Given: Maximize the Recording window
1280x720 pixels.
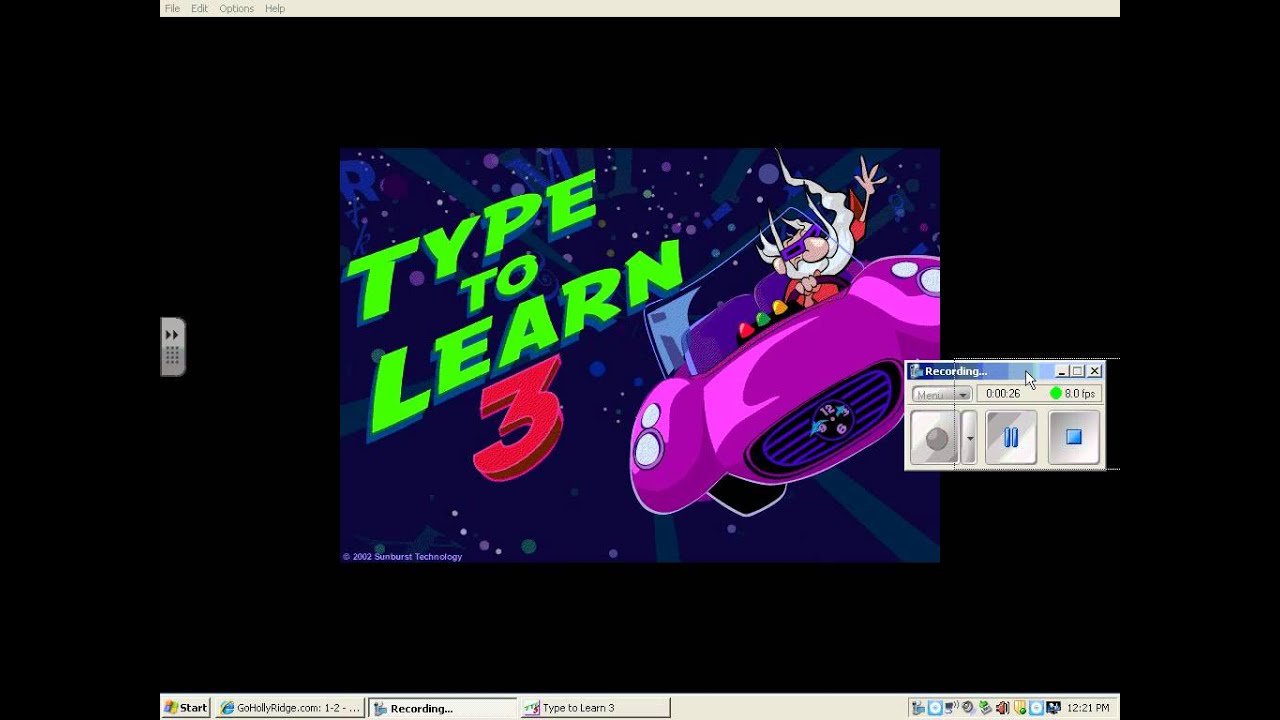Looking at the screenshot, I should (x=1078, y=371).
